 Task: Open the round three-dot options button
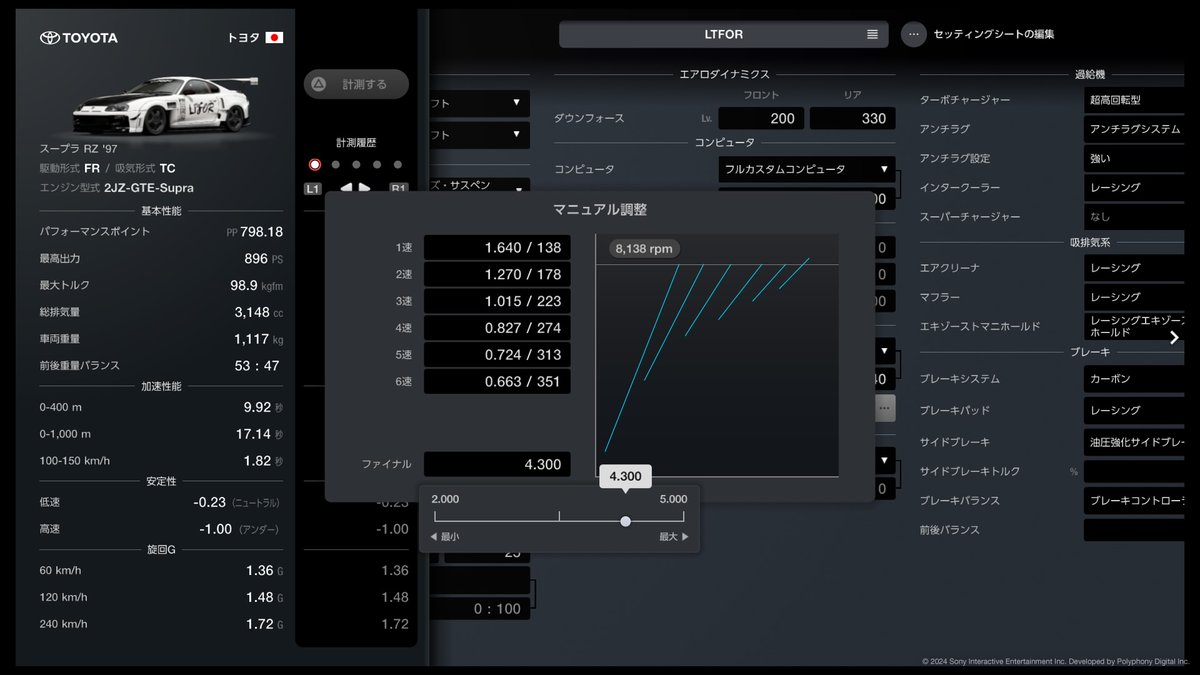point(913,34)
